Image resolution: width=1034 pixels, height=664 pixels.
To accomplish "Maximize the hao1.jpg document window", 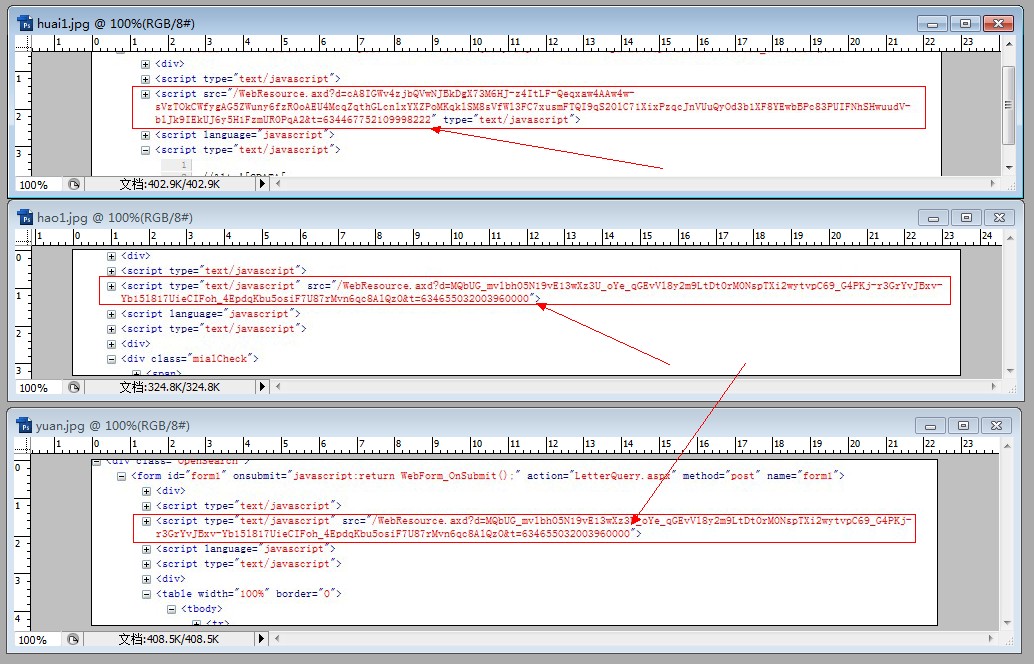I will (966, 217).
